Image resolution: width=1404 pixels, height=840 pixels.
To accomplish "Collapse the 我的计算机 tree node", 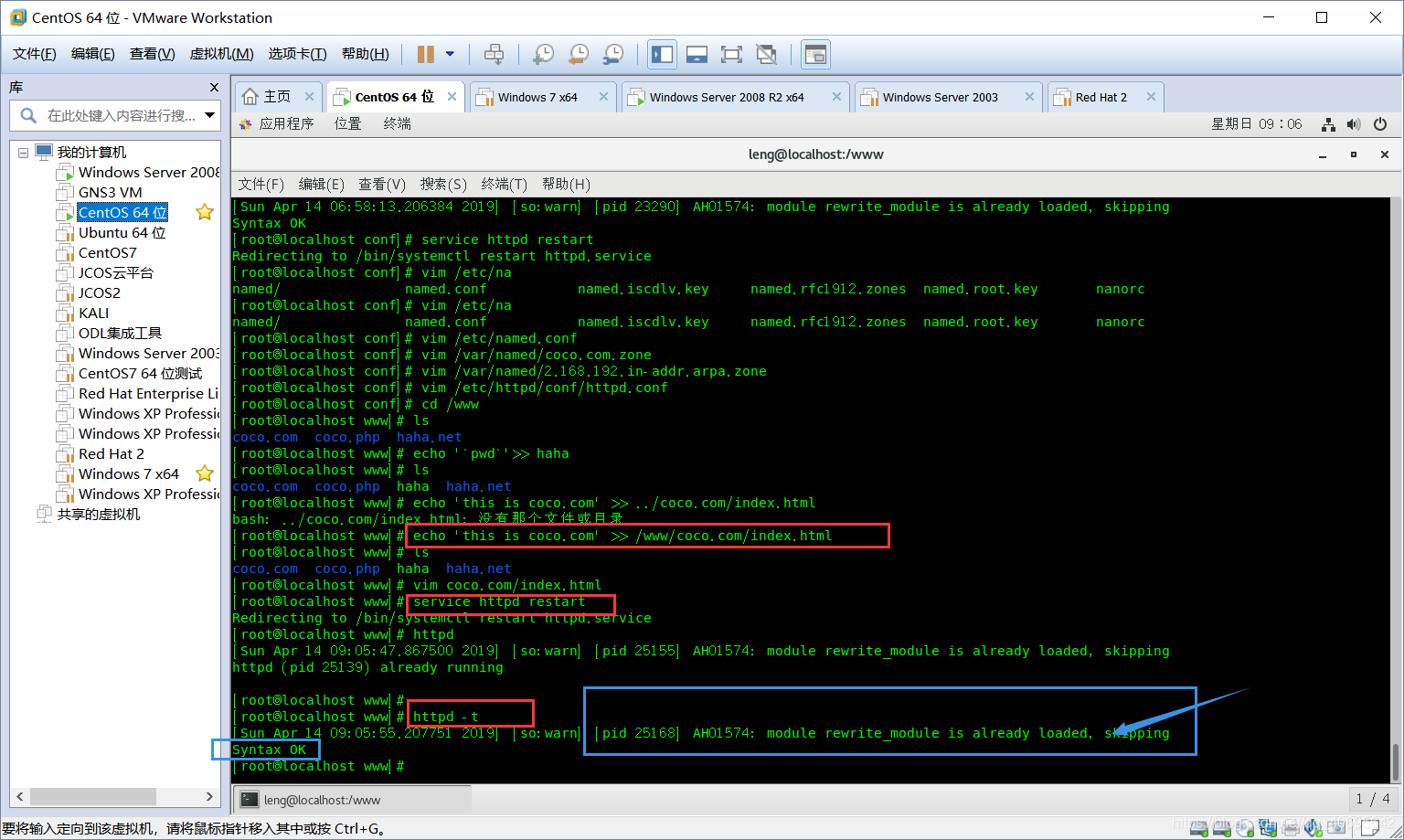I will point(23,153).
